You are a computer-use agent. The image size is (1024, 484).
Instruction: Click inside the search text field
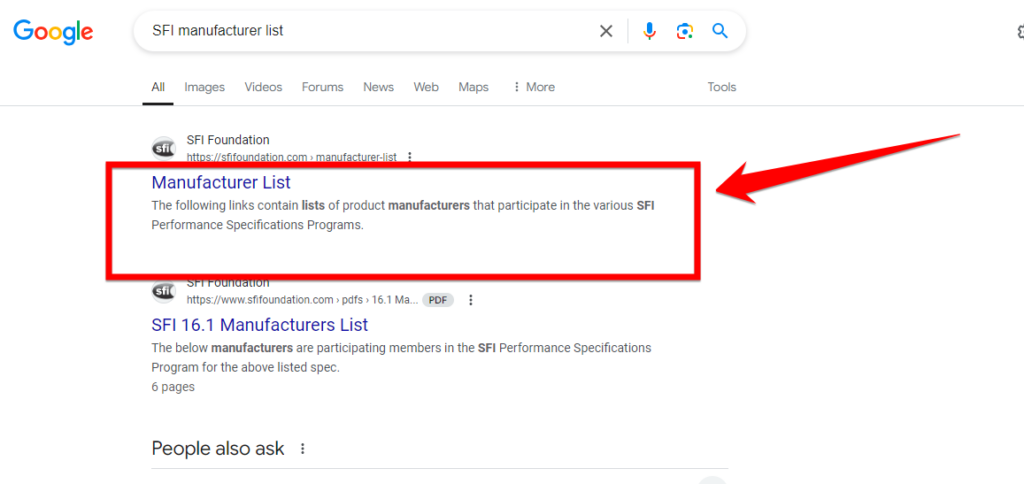point(369,31)
